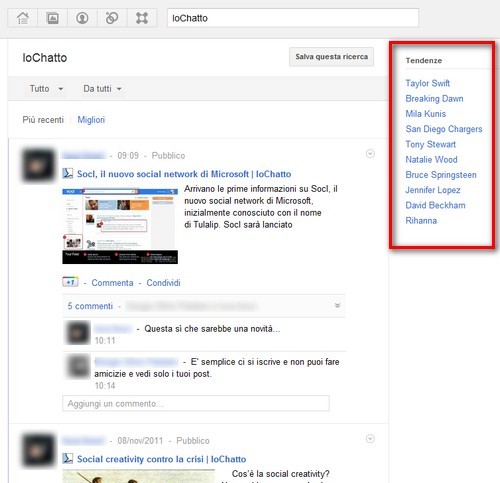Switch to Più recenti results
Viewport: 500px width, 483px height.
pyautogui.click(x=43, y=120)
